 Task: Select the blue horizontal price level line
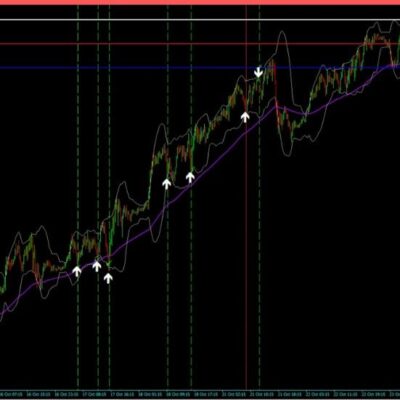[200, 68]
